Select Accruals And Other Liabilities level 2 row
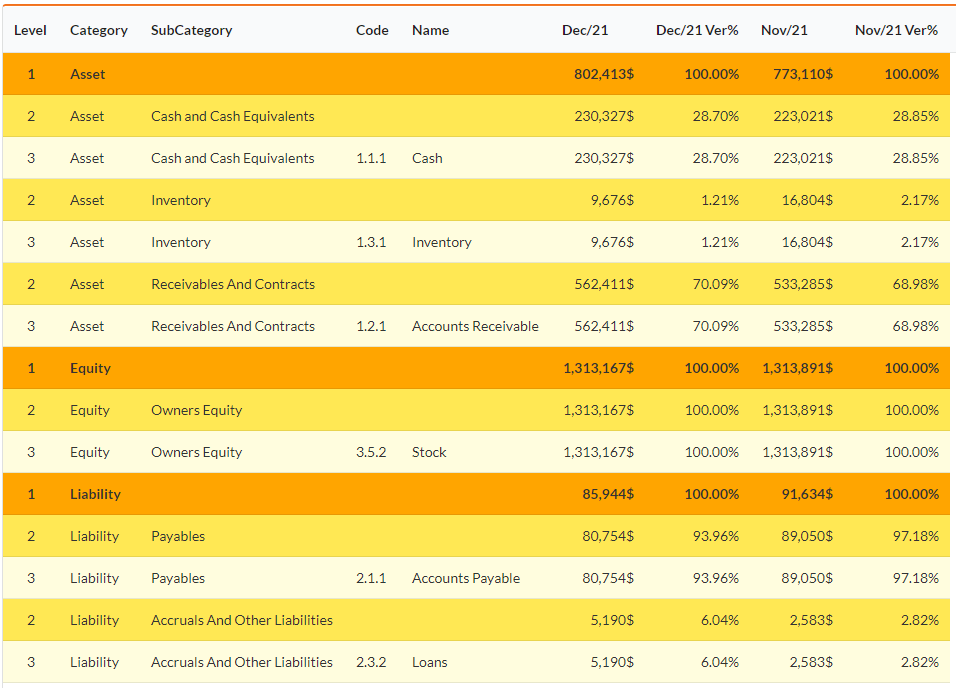The image size is (956, 688). coord(242,620)
